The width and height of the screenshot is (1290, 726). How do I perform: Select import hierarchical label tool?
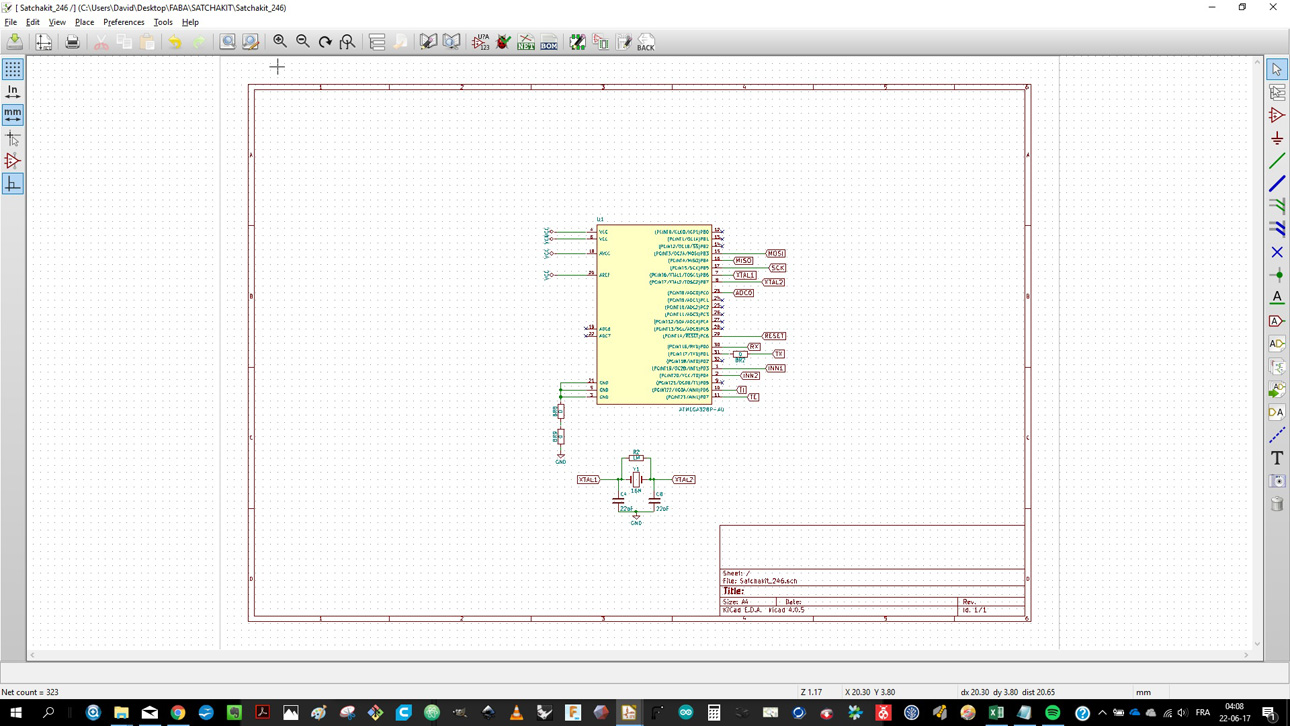1277,390
